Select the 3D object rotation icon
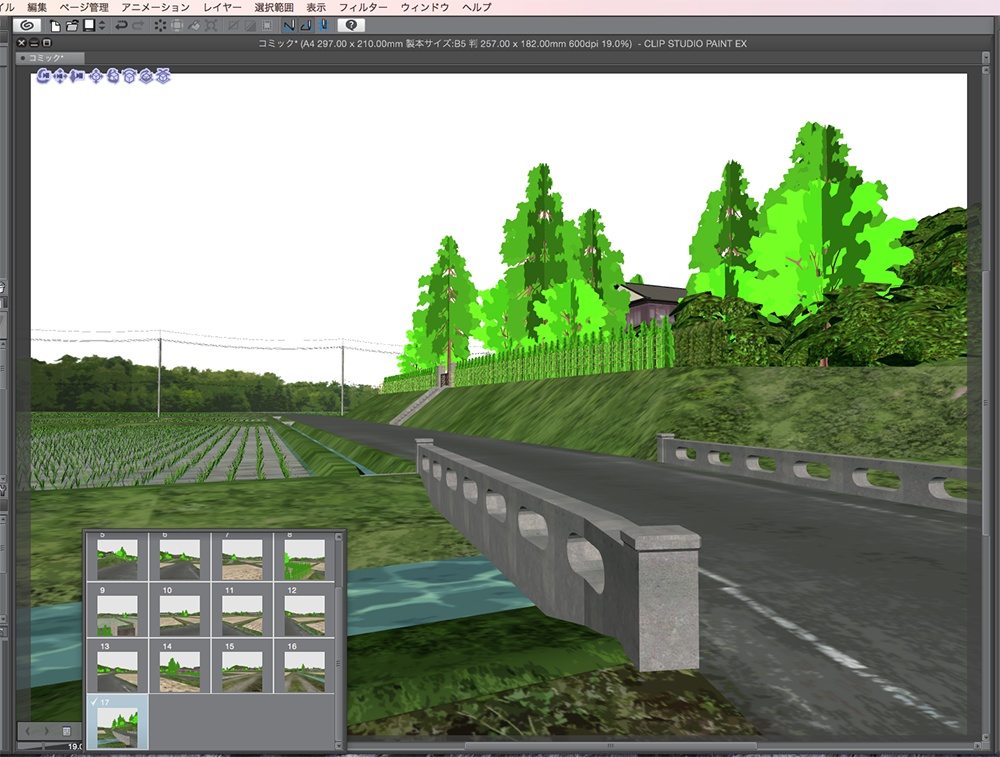The image size is (1000, 757). coord(112,75)
